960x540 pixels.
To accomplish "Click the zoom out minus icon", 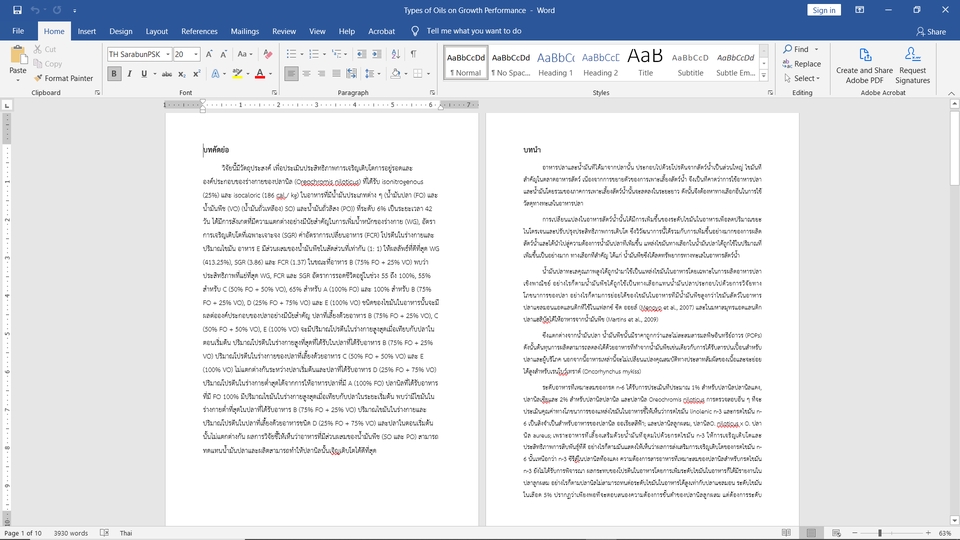I will pyautogui.click(x=855, y=533).
